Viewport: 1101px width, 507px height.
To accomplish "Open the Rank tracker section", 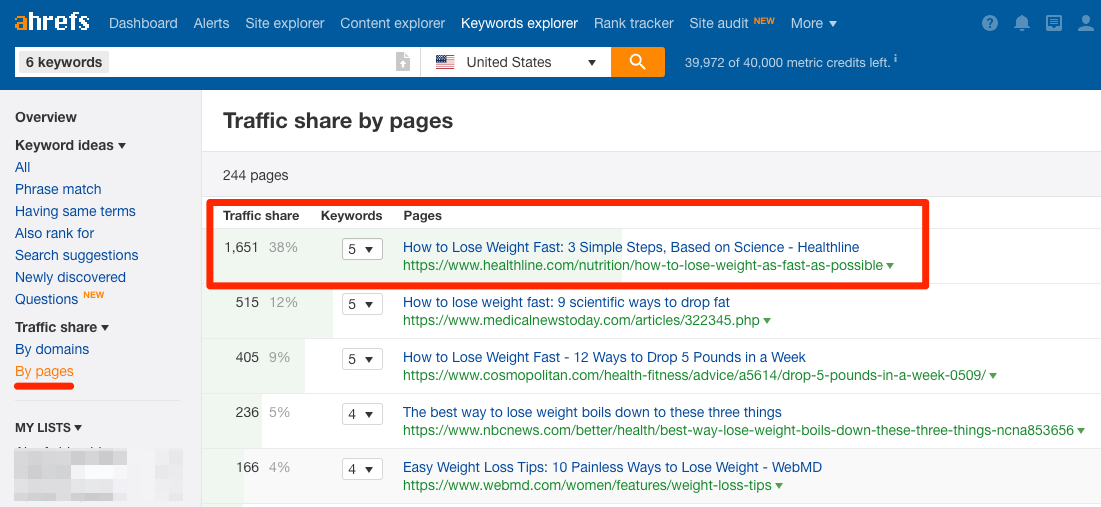I will coord(633,23).
